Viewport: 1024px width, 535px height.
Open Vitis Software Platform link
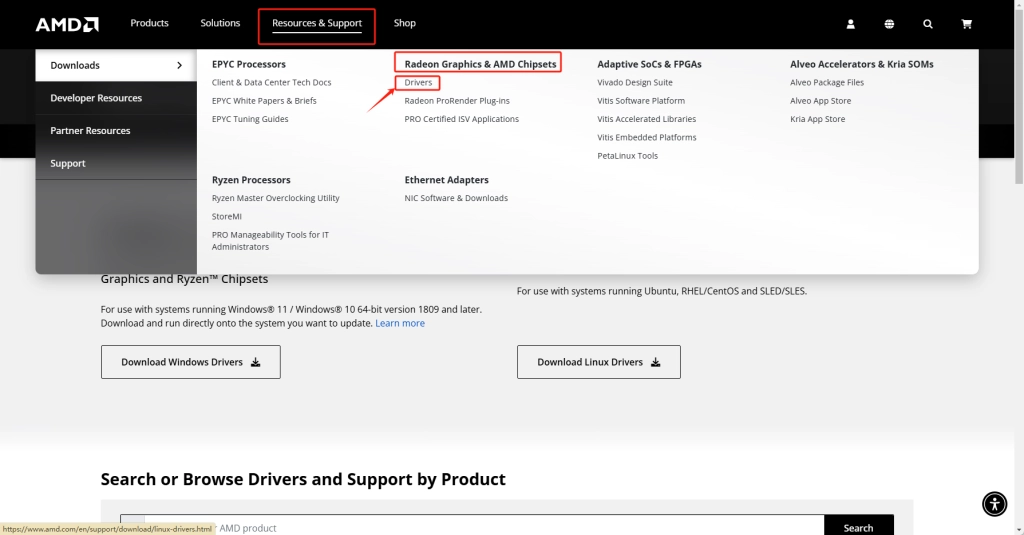(641, 101)
